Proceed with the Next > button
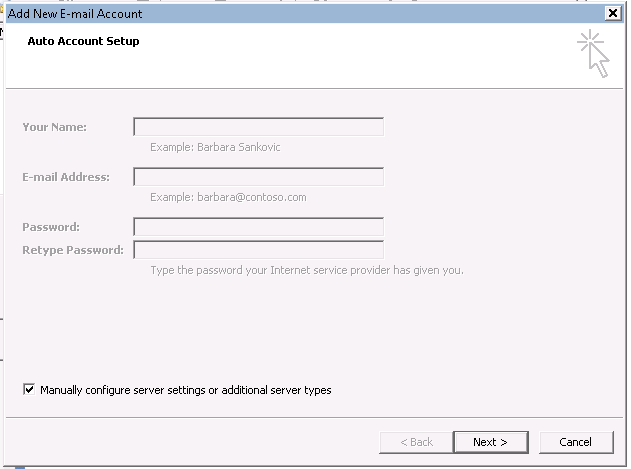The width and height of the screenshot is (631, 469). (x=491, y=442)
